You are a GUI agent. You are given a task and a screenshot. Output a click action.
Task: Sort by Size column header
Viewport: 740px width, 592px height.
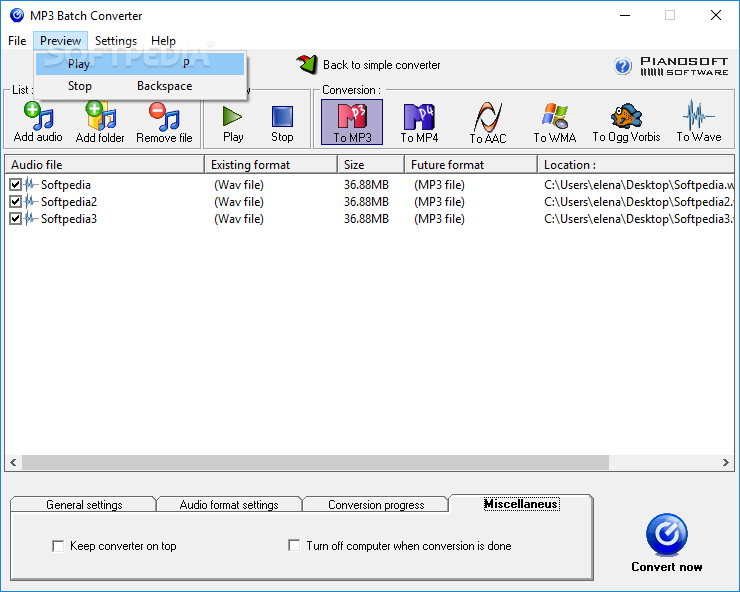coord(371,165)
